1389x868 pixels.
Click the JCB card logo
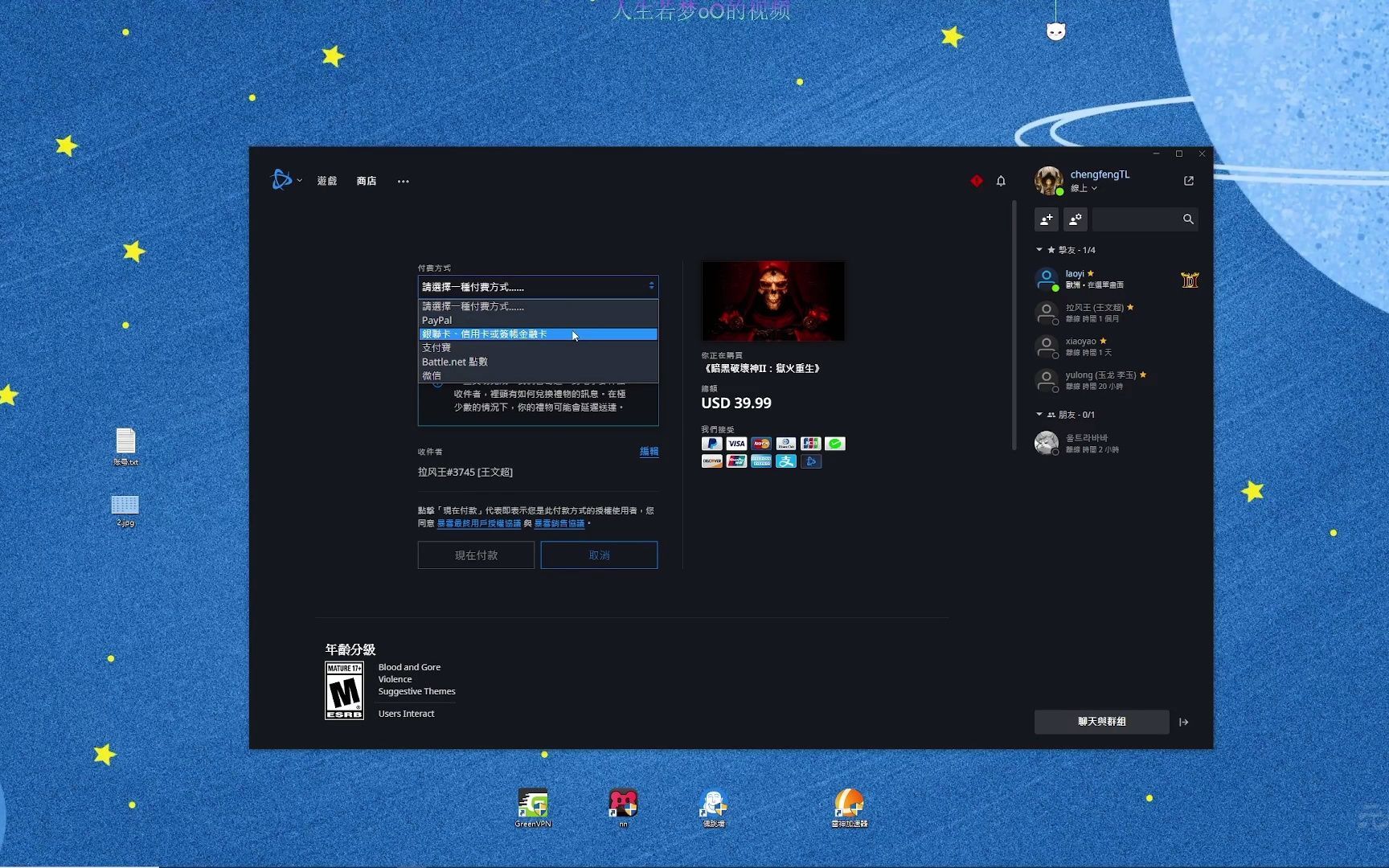coord(811,444)
